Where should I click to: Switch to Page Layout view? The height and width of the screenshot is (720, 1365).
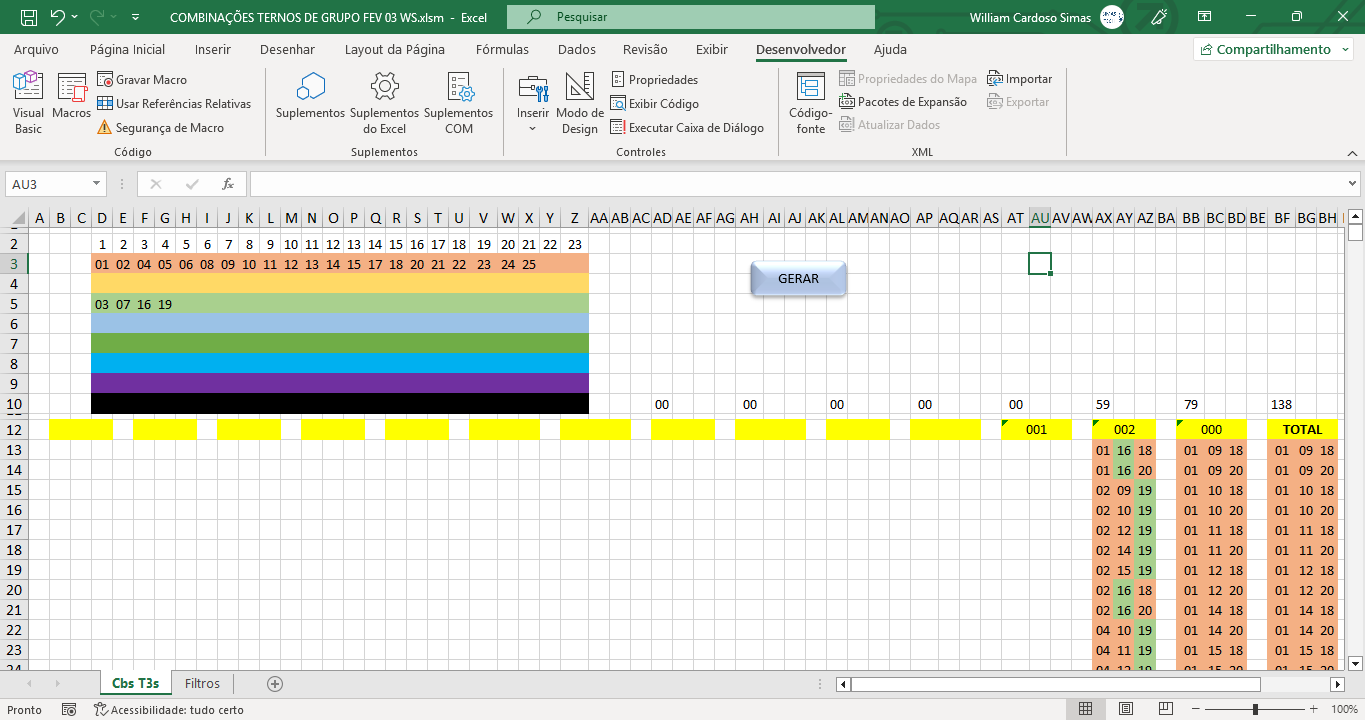pos(1126,709)
